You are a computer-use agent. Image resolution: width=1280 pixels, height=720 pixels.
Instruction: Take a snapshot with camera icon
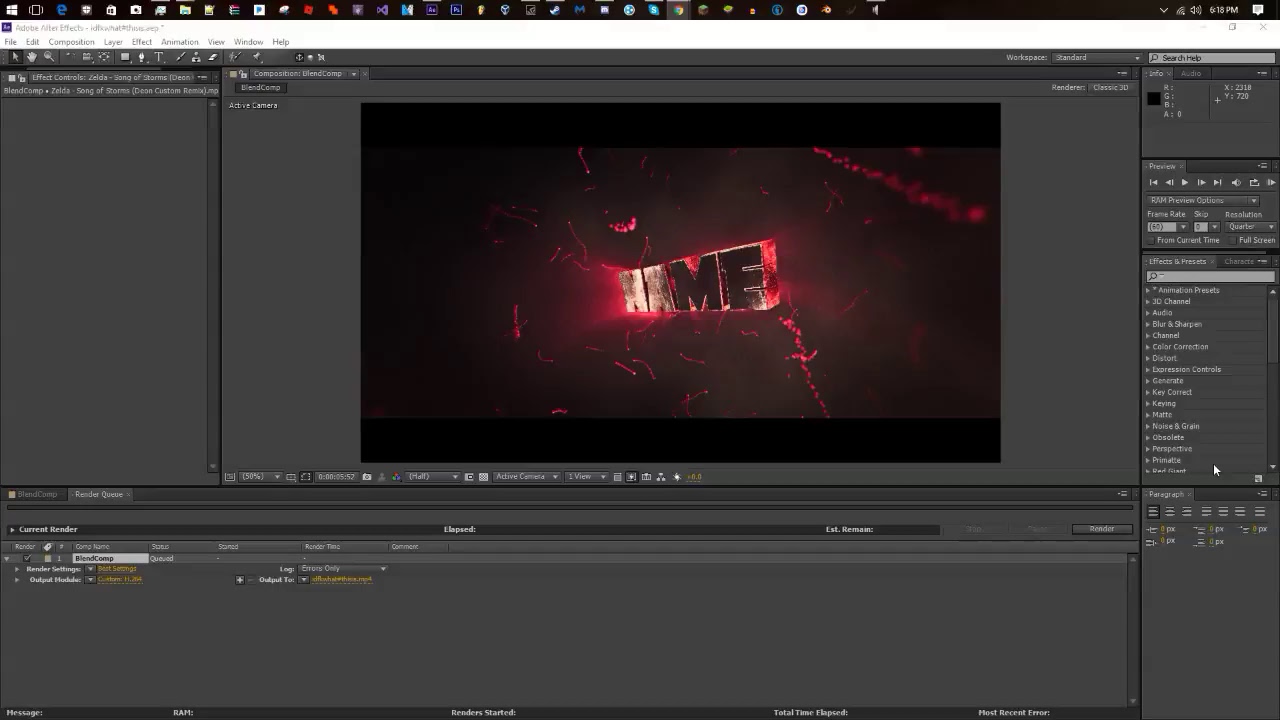coord(367,477)
